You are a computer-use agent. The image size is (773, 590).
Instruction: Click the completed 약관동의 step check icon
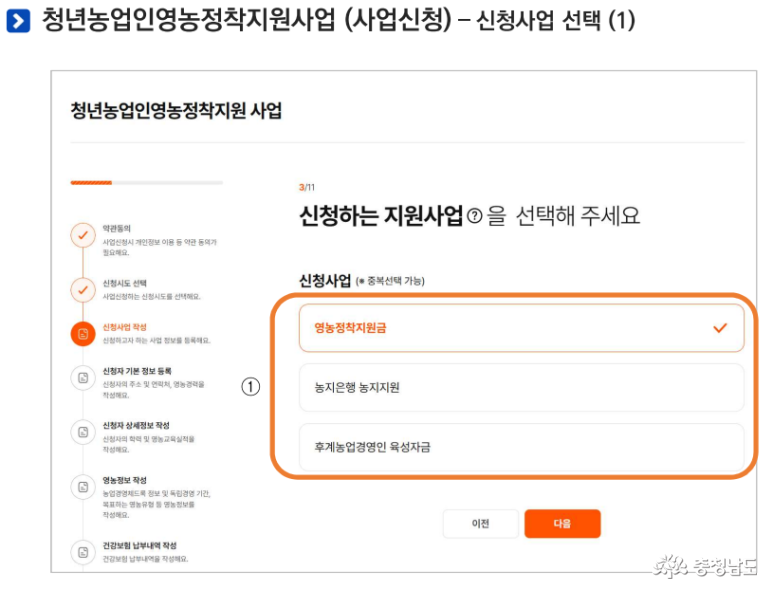(x=83, y=235)
